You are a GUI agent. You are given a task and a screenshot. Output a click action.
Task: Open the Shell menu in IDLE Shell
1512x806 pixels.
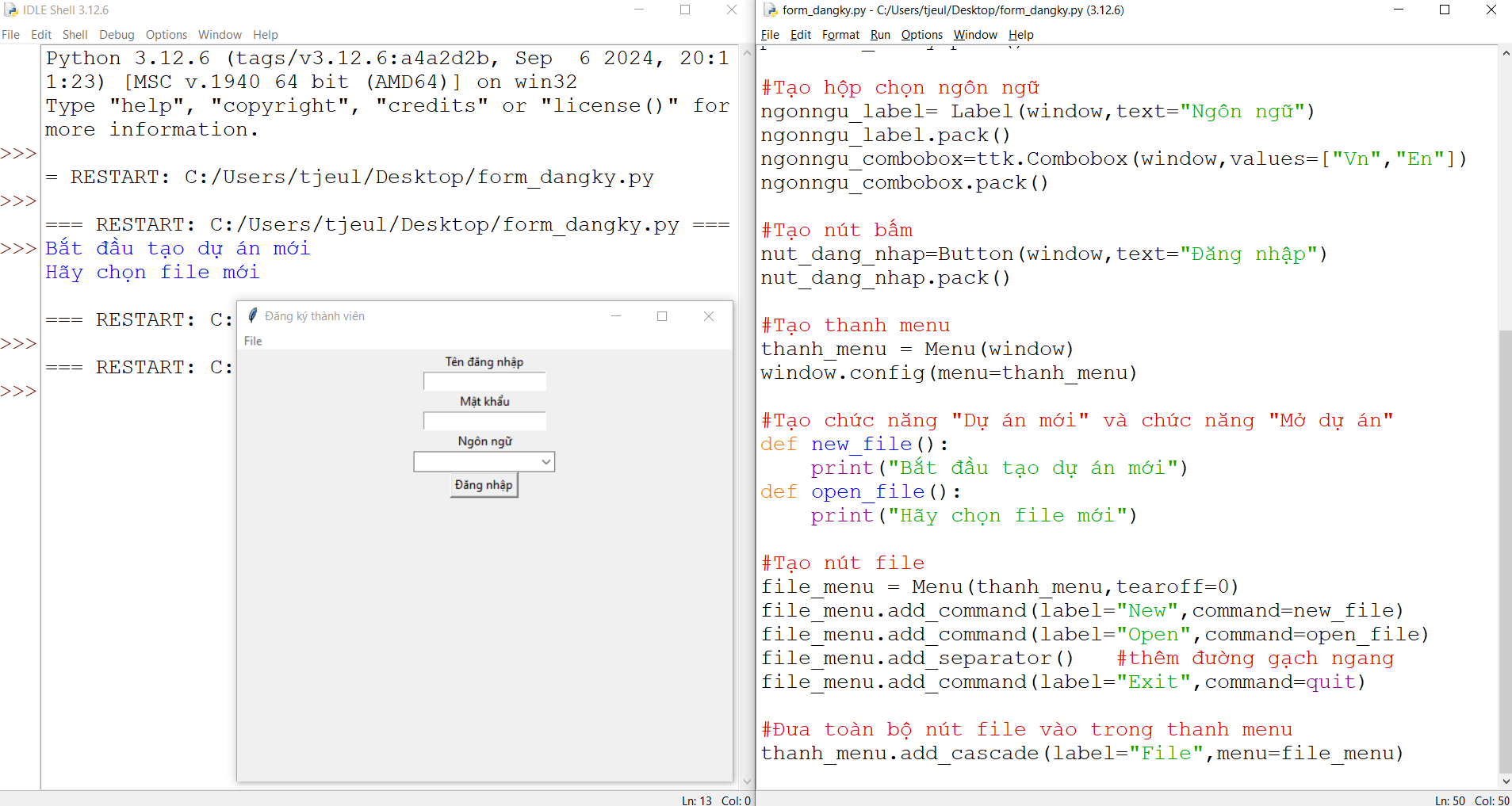(75, 35)
